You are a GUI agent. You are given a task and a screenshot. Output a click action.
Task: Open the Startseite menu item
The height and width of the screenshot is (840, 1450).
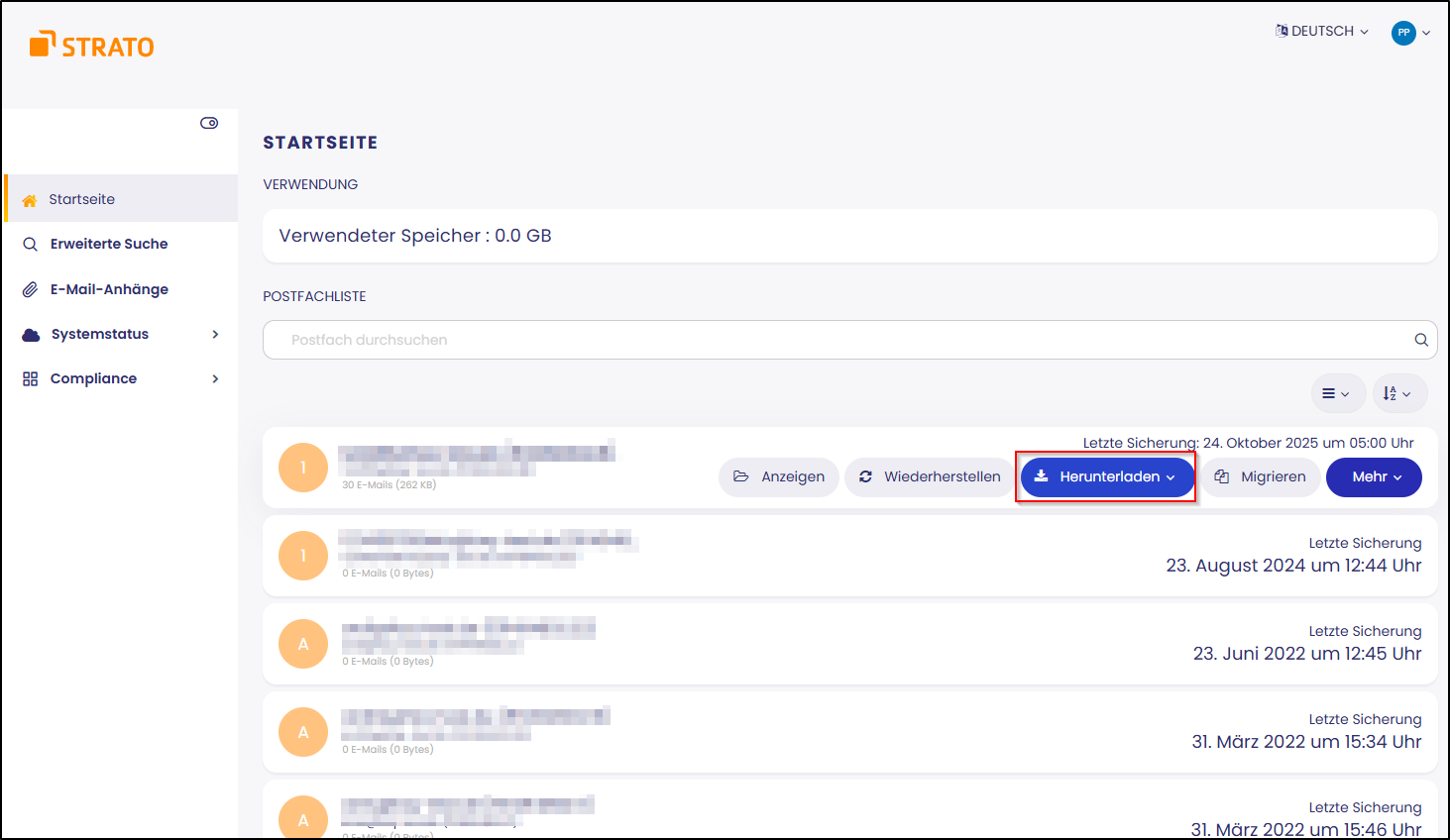(x=82, y=199)
